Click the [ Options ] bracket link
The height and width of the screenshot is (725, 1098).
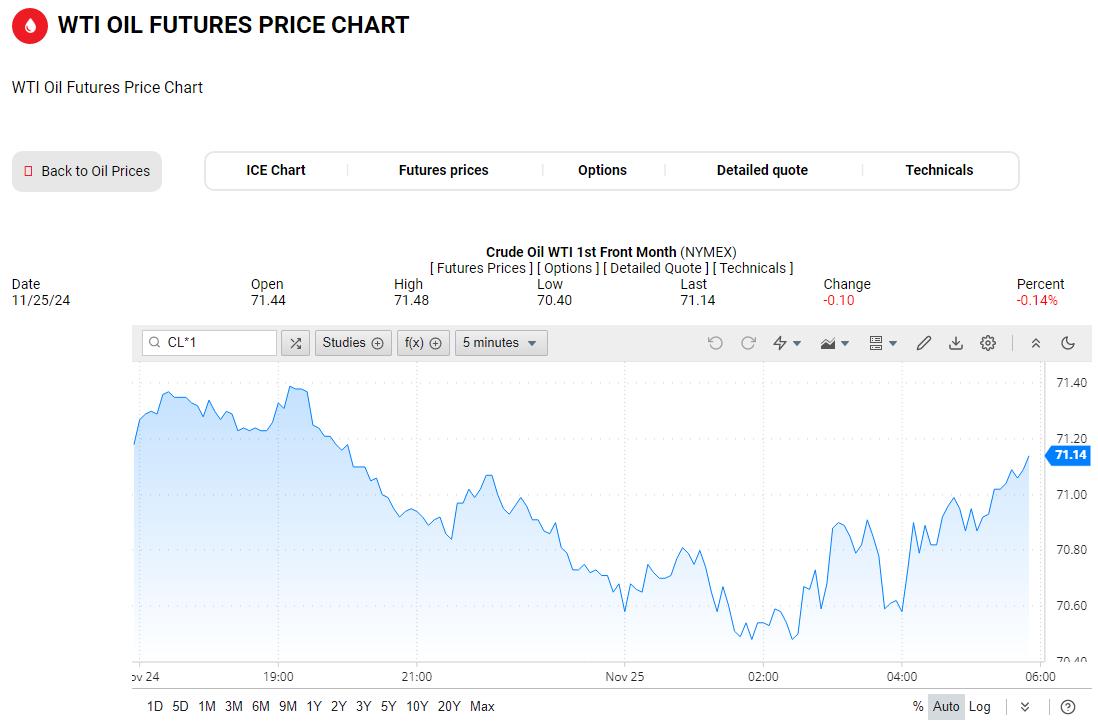click(x=568, y=268)
